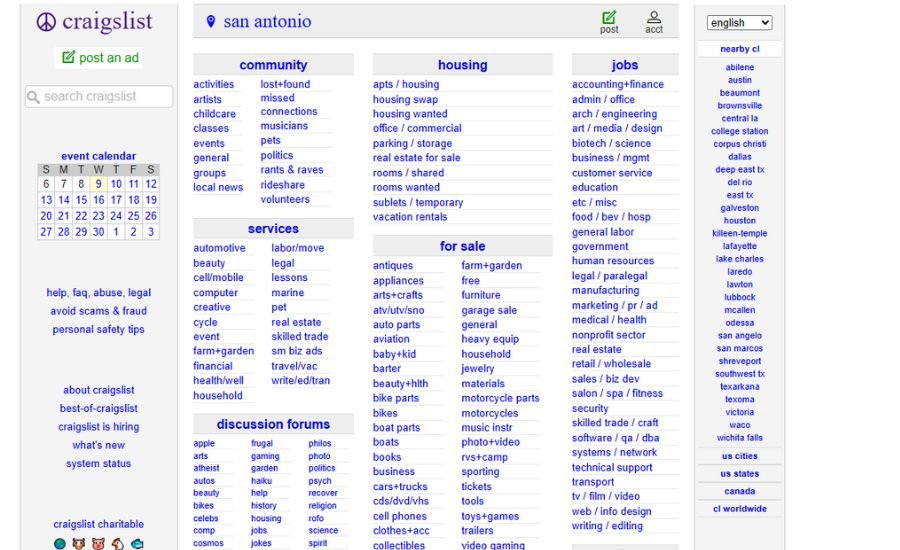Open software / qa / dba jobs
The width and height of the screenshot is (900, 550).
point(615,438)
